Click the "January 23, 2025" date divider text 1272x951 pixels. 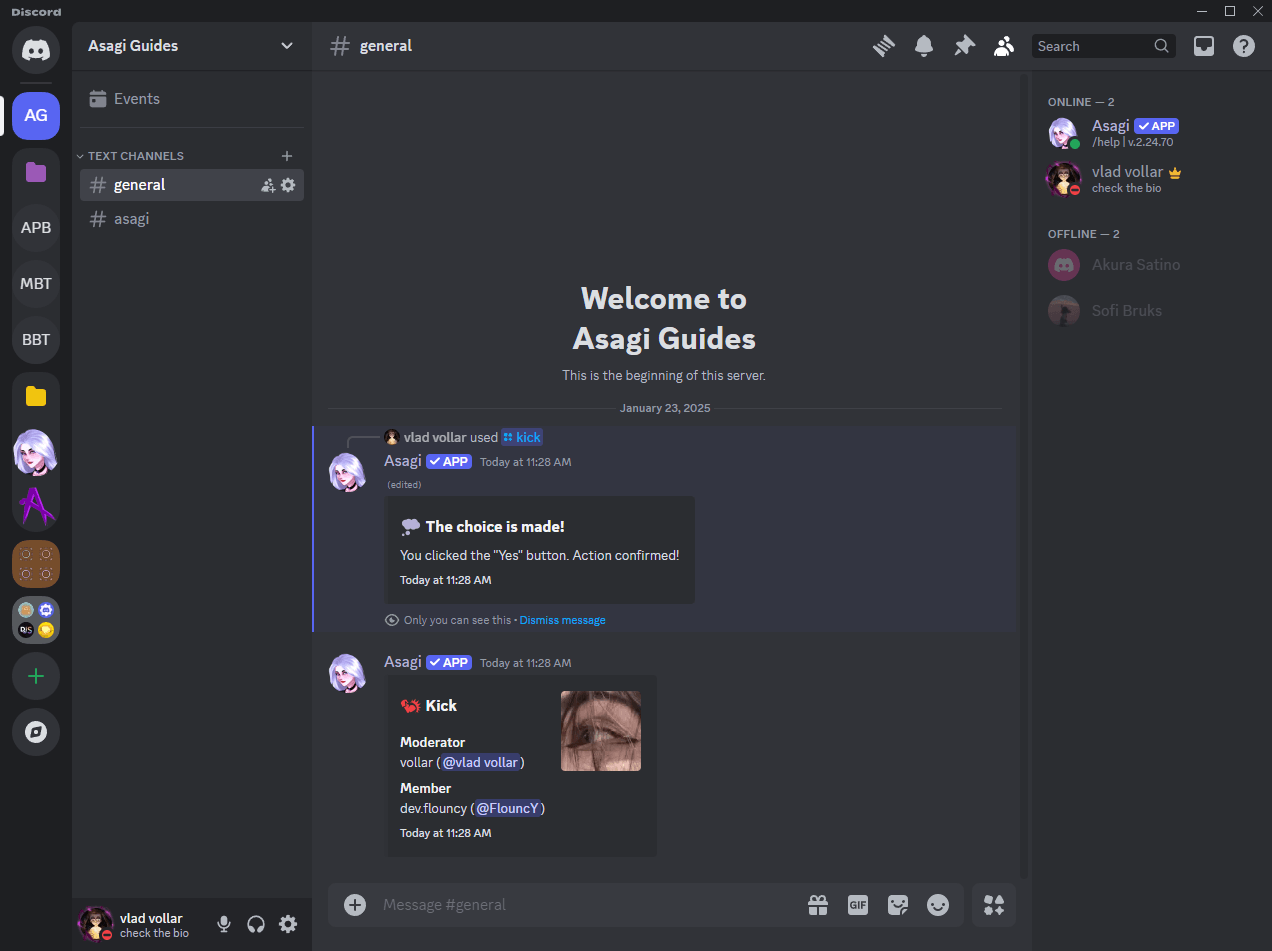665,408
